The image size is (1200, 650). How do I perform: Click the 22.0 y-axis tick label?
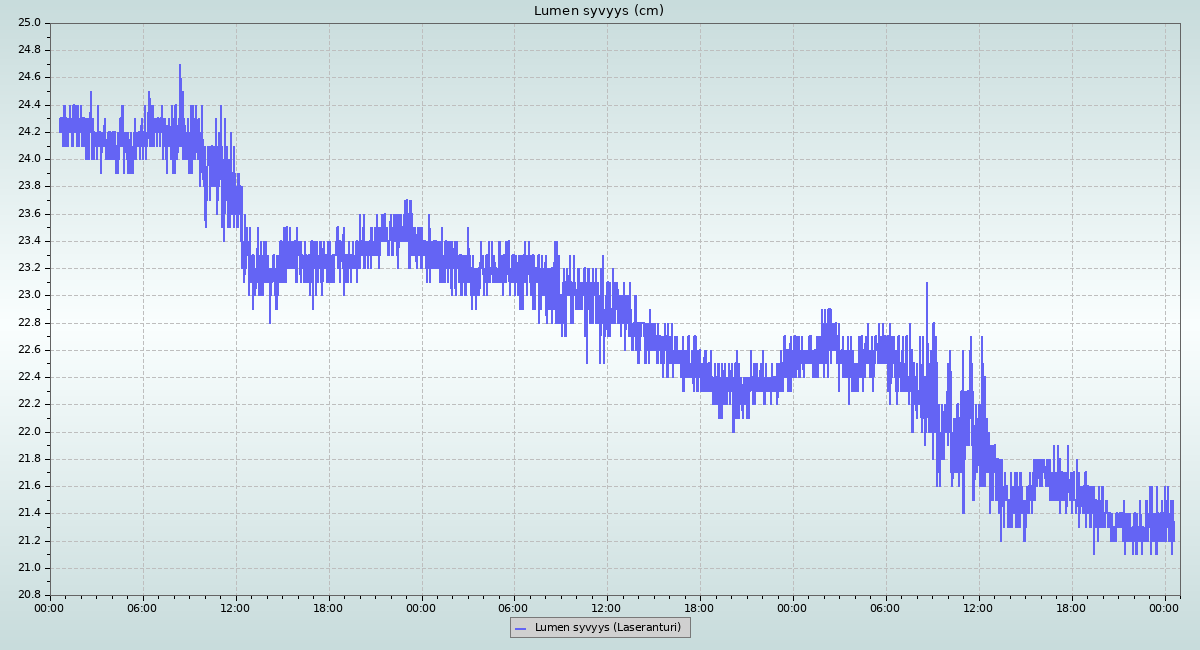[x=30, y=432]
